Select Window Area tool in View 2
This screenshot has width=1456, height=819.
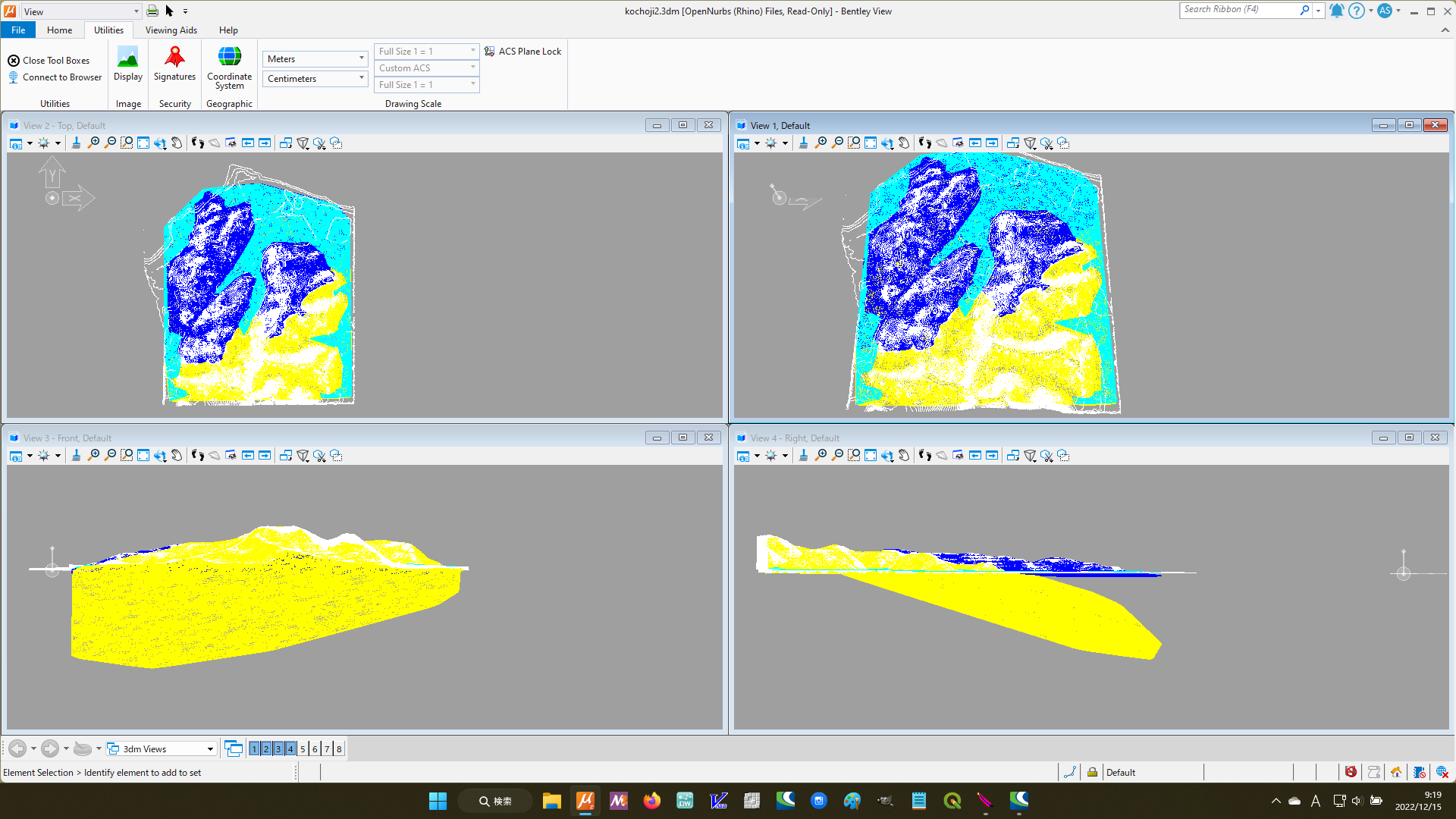click(x=127, y=143)
